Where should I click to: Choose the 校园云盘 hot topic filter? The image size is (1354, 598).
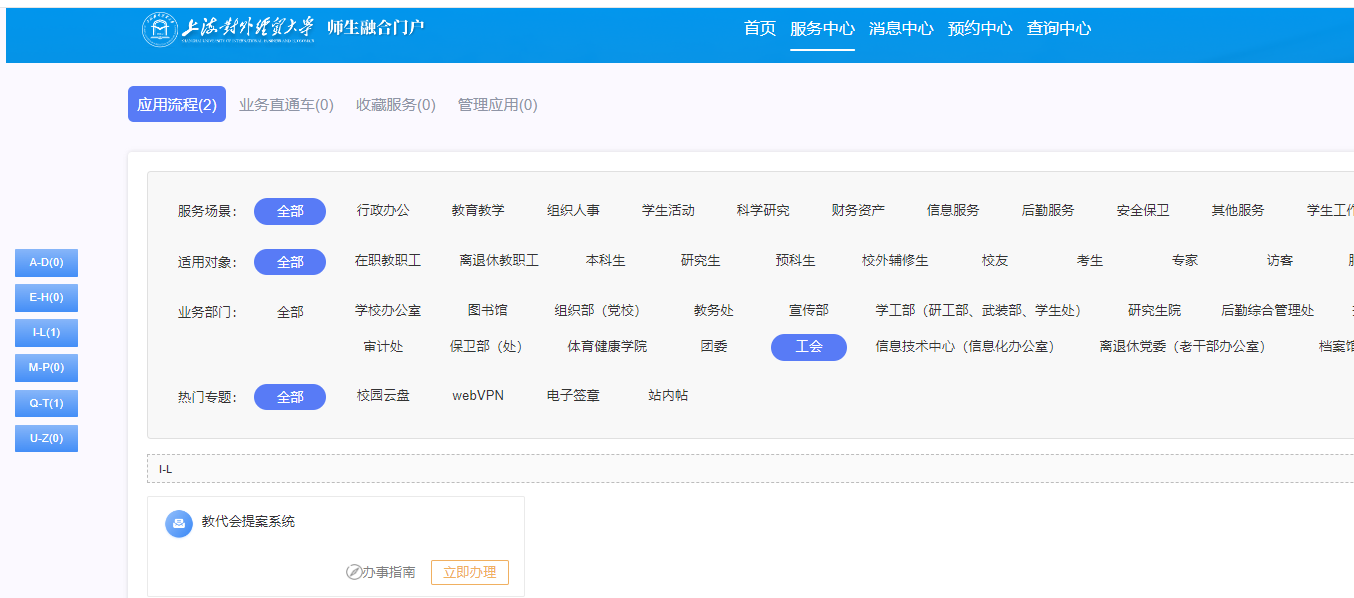pos(383,396)
